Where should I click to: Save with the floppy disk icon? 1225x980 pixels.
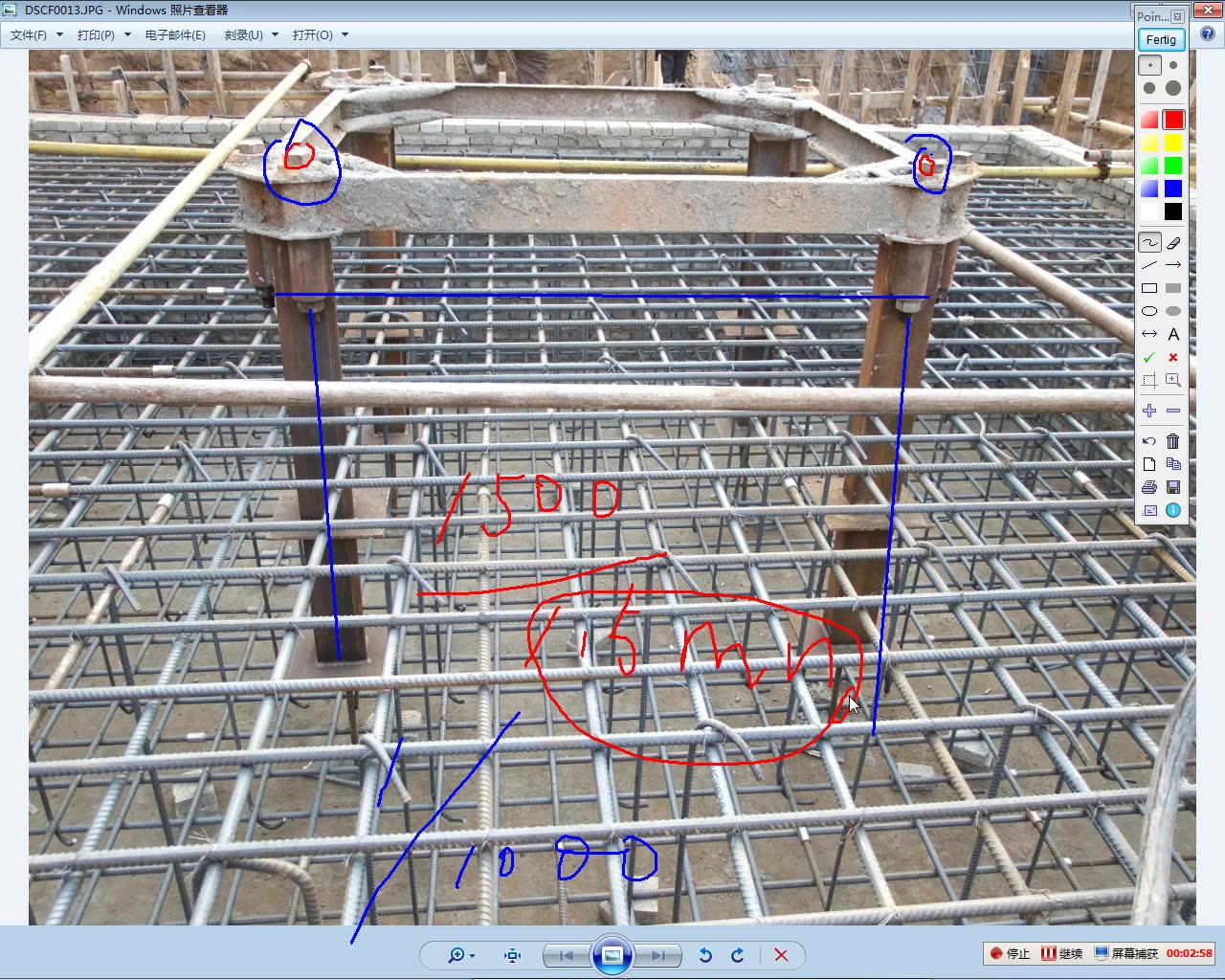(x=1173, y=487)
